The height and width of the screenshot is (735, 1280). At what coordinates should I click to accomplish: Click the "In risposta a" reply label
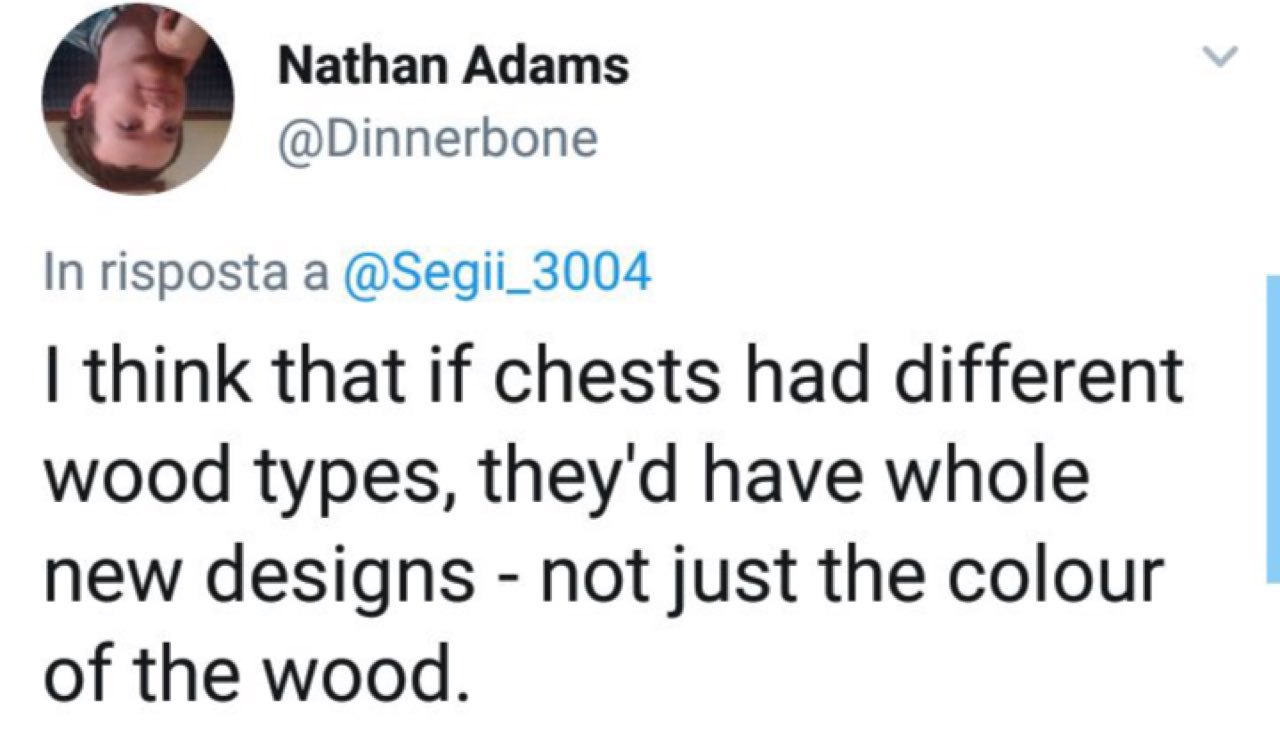pos(186,272)
